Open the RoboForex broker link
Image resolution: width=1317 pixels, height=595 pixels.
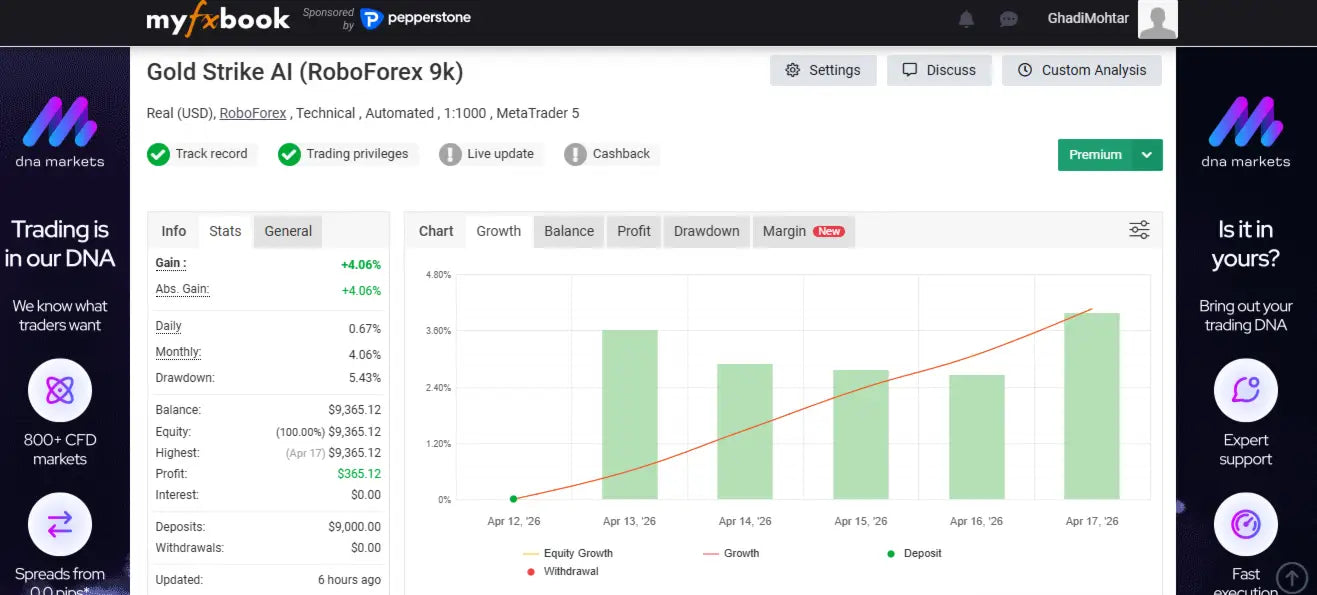[x=253, y=113]
